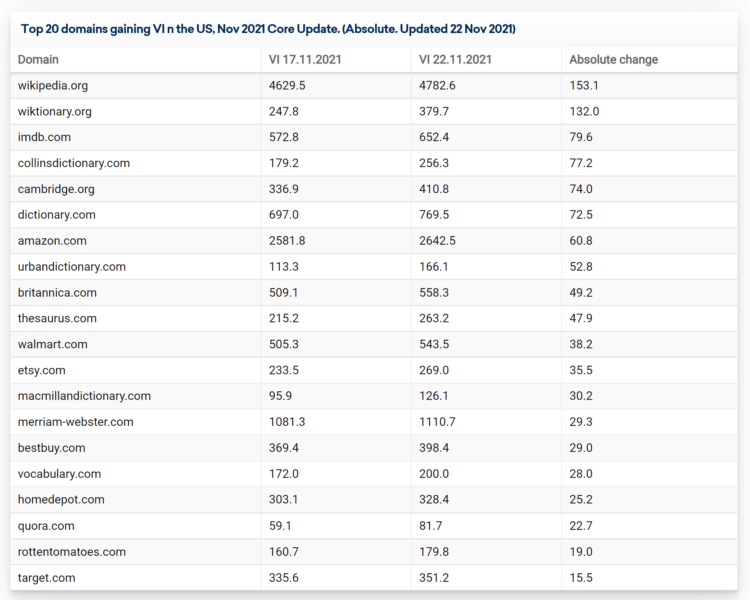
Task: Select the amazon.com row domain
Action: pos(52,241)
